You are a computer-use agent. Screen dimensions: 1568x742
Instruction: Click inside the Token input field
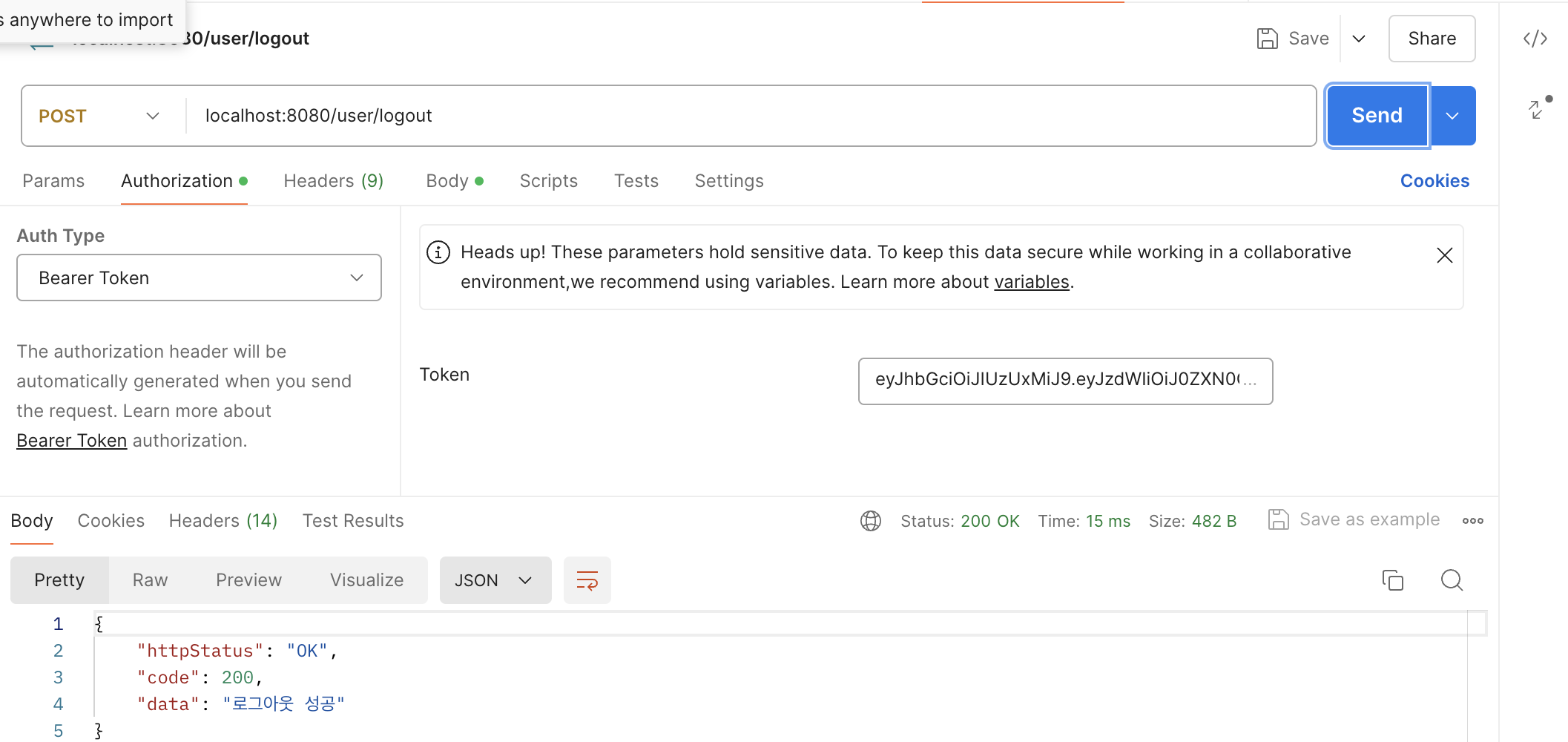point(1065,381)
